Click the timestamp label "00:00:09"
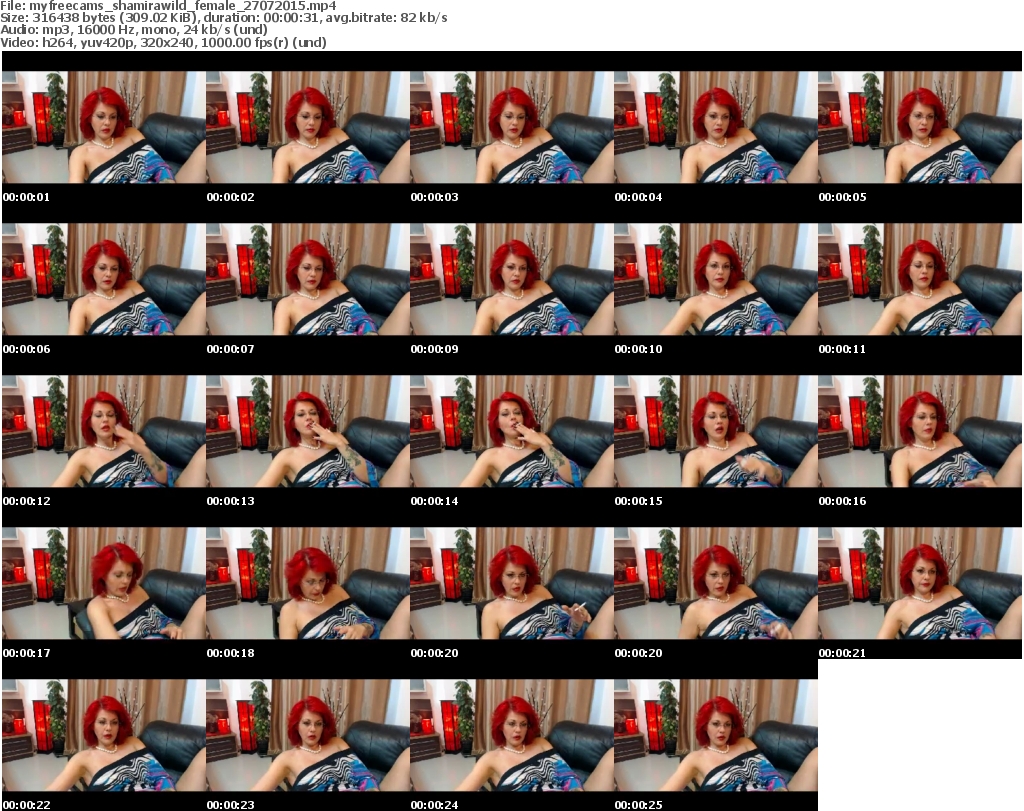 434,349
